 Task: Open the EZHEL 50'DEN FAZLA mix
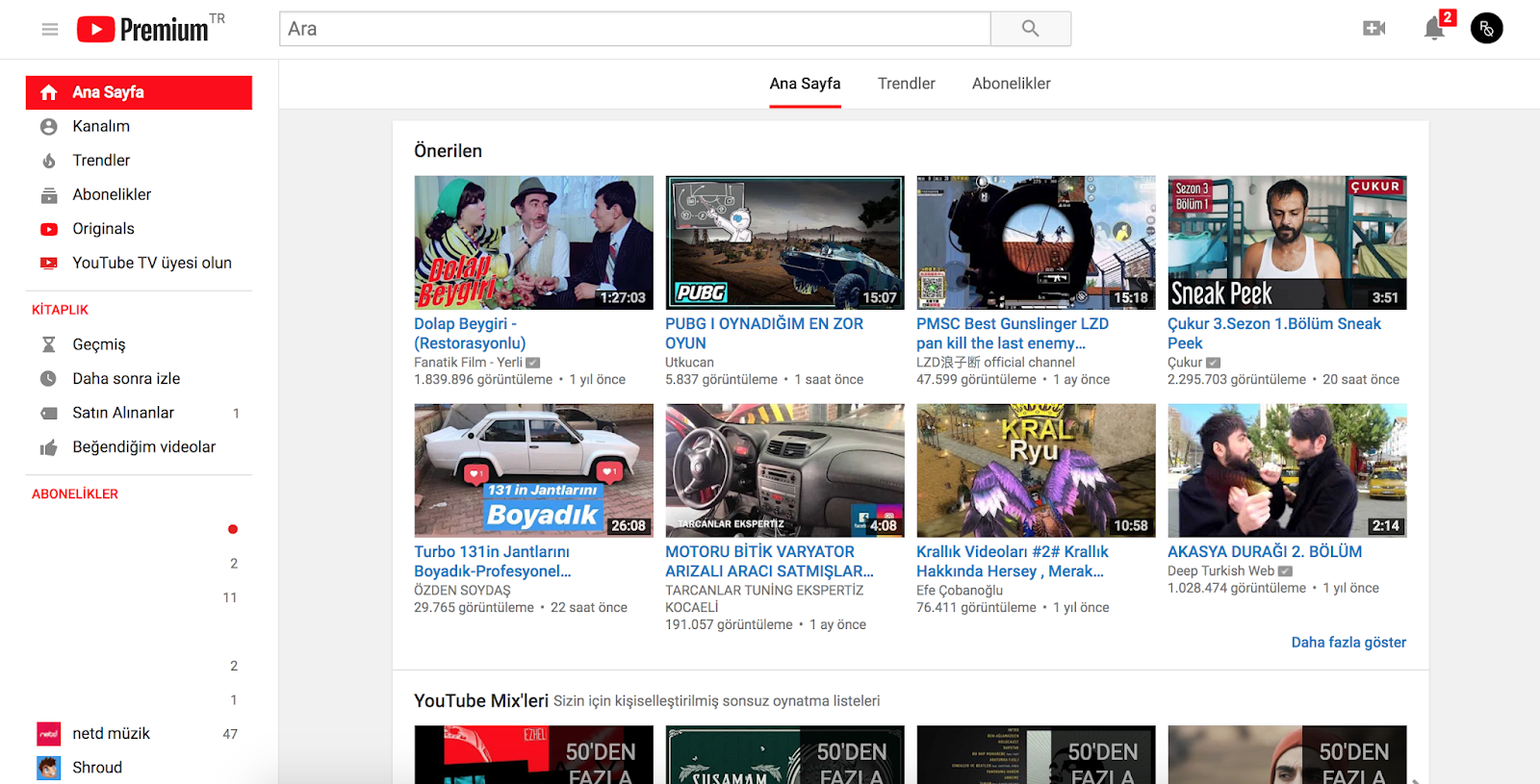pyautogui.click(x=533, y=755)
